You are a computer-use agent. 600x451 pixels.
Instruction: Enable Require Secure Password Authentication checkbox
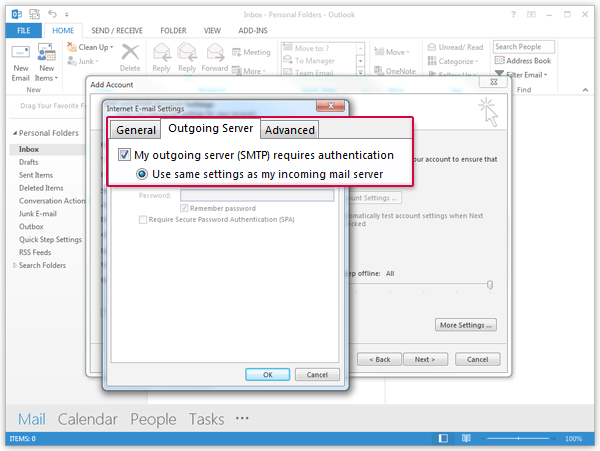click(x=143, y=219)
